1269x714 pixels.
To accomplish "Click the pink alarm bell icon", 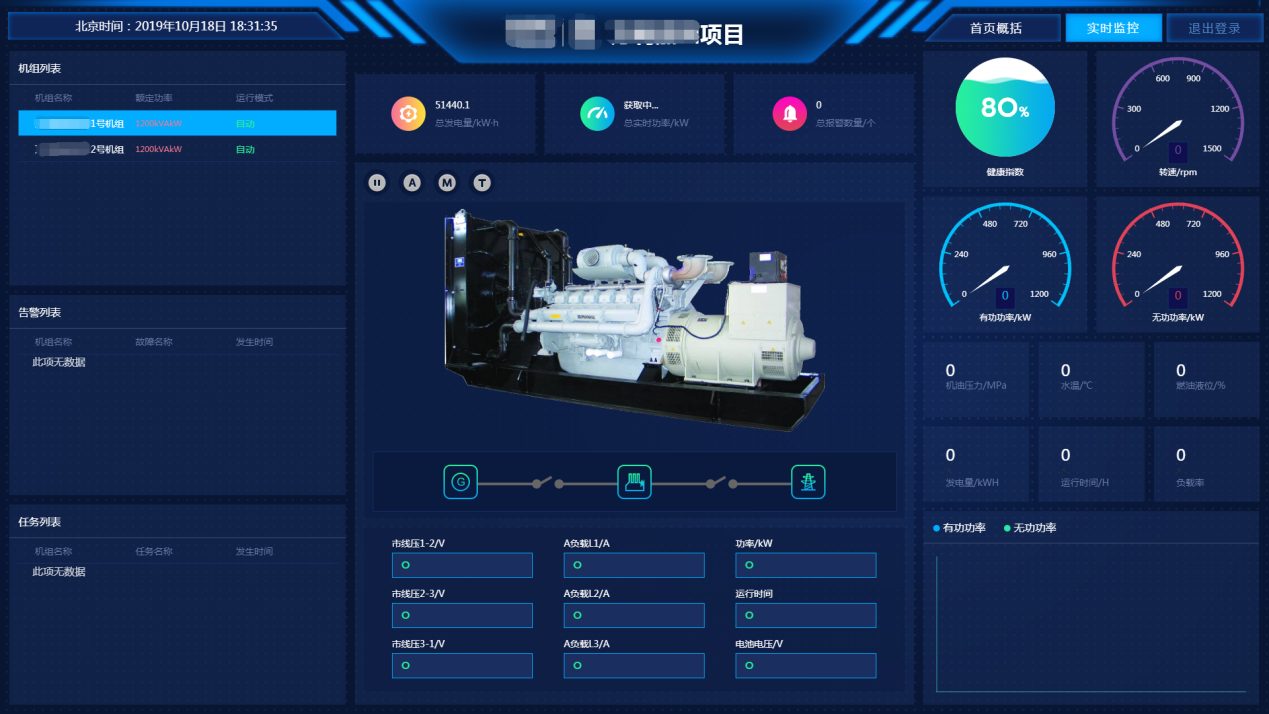I will coord(789,114).
